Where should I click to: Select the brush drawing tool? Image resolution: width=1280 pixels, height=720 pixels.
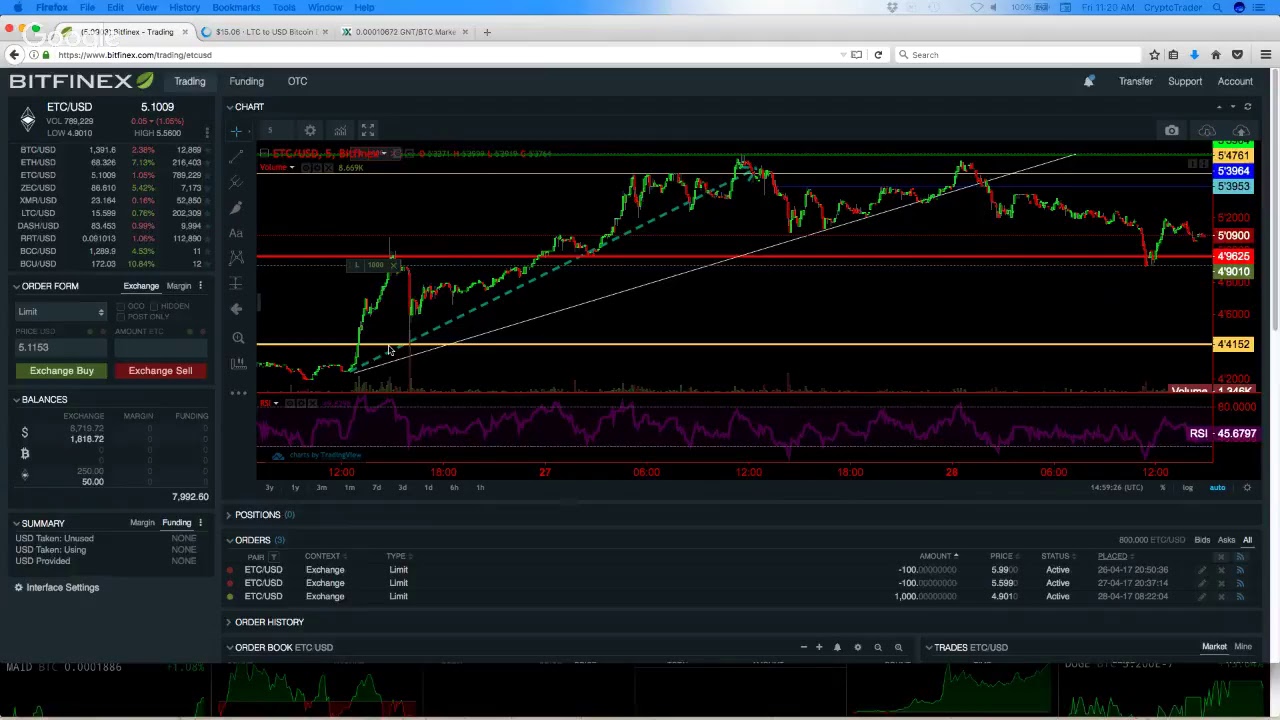[237, 207]
